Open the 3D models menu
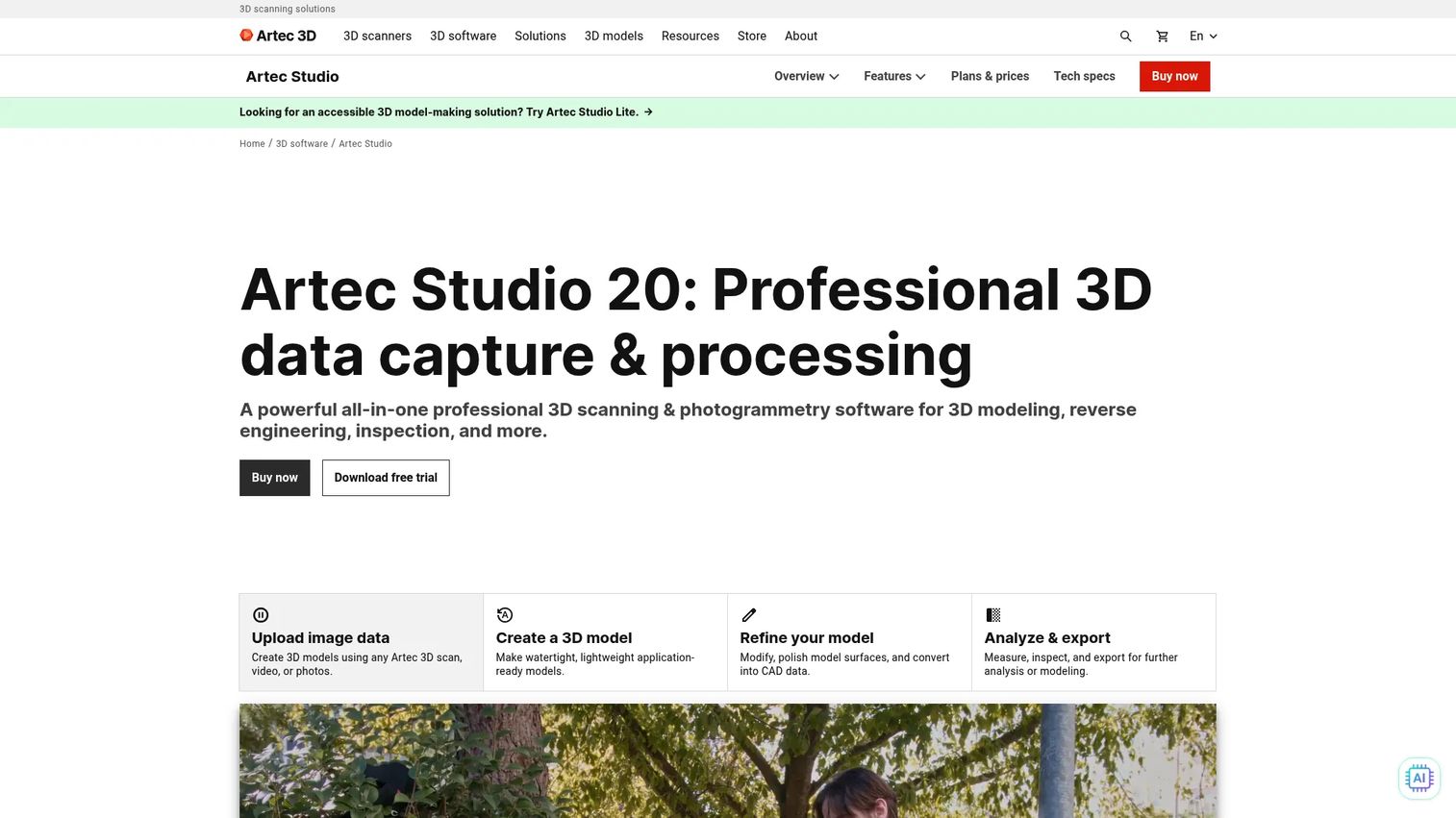 614,37
